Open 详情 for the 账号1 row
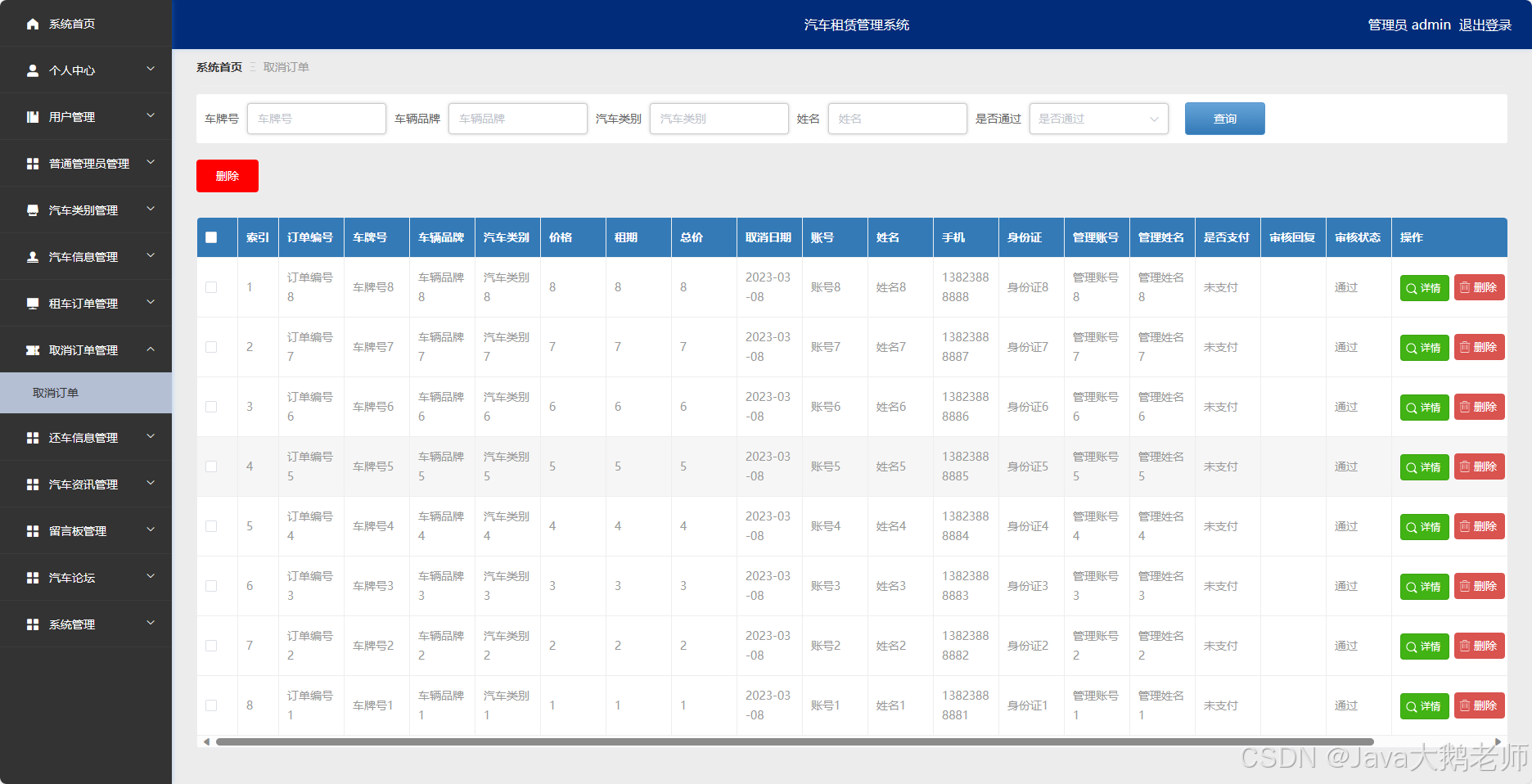Image resolution: width=1532 pixels, height=784 pixels. (1424, 706)
